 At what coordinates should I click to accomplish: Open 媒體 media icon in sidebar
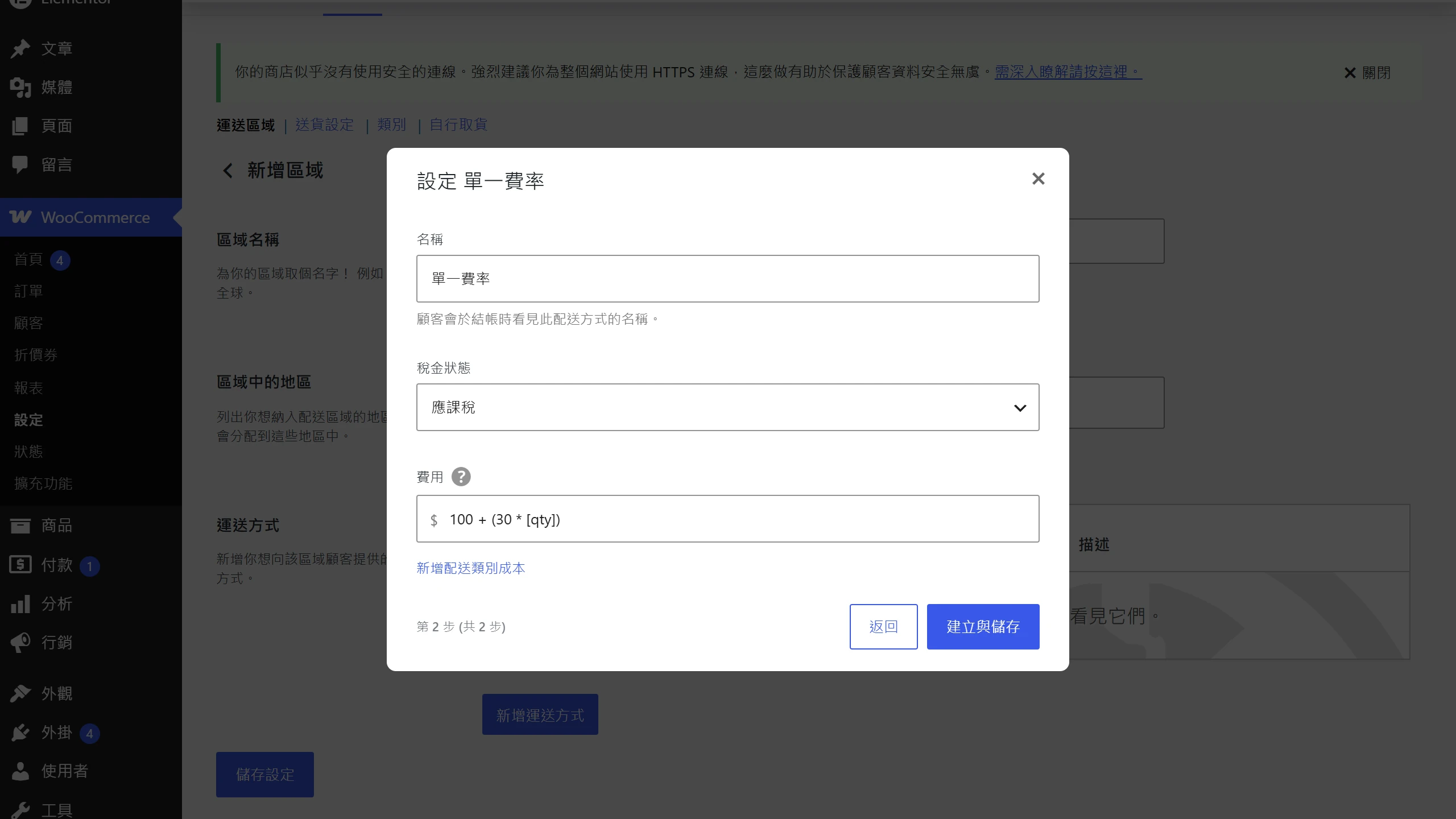point(20,87)
